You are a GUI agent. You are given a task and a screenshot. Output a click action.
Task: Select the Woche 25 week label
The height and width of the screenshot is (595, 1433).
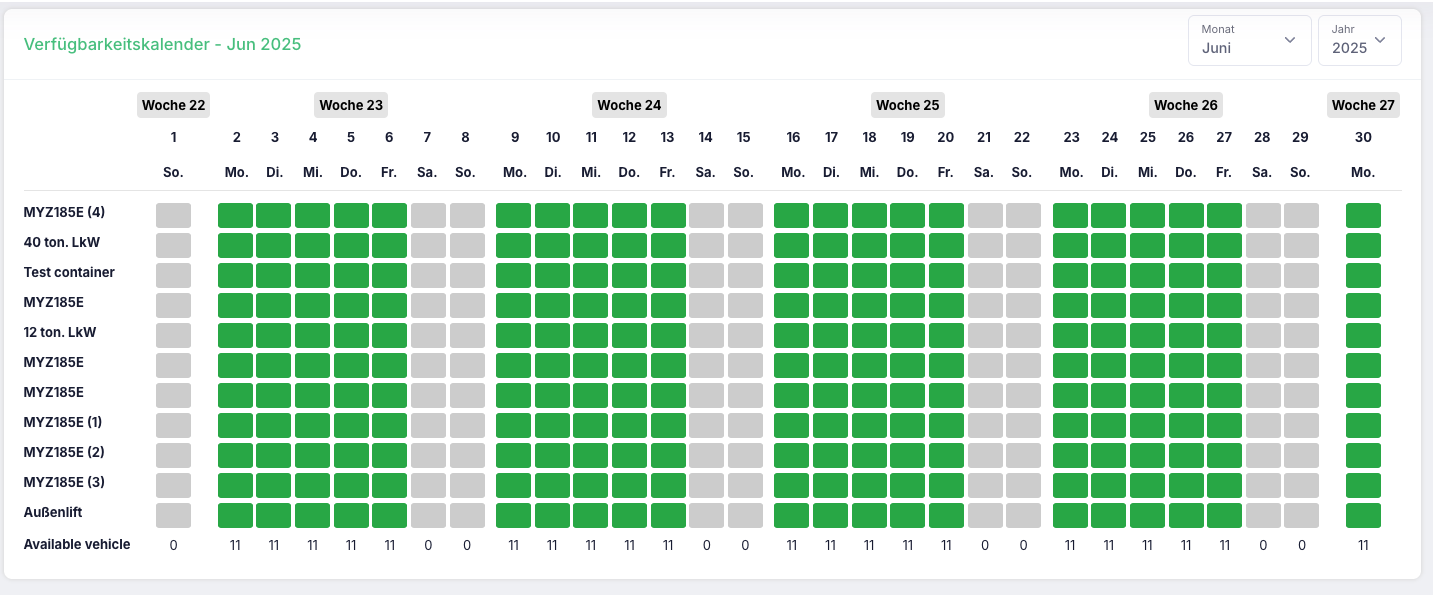(908, 105)
